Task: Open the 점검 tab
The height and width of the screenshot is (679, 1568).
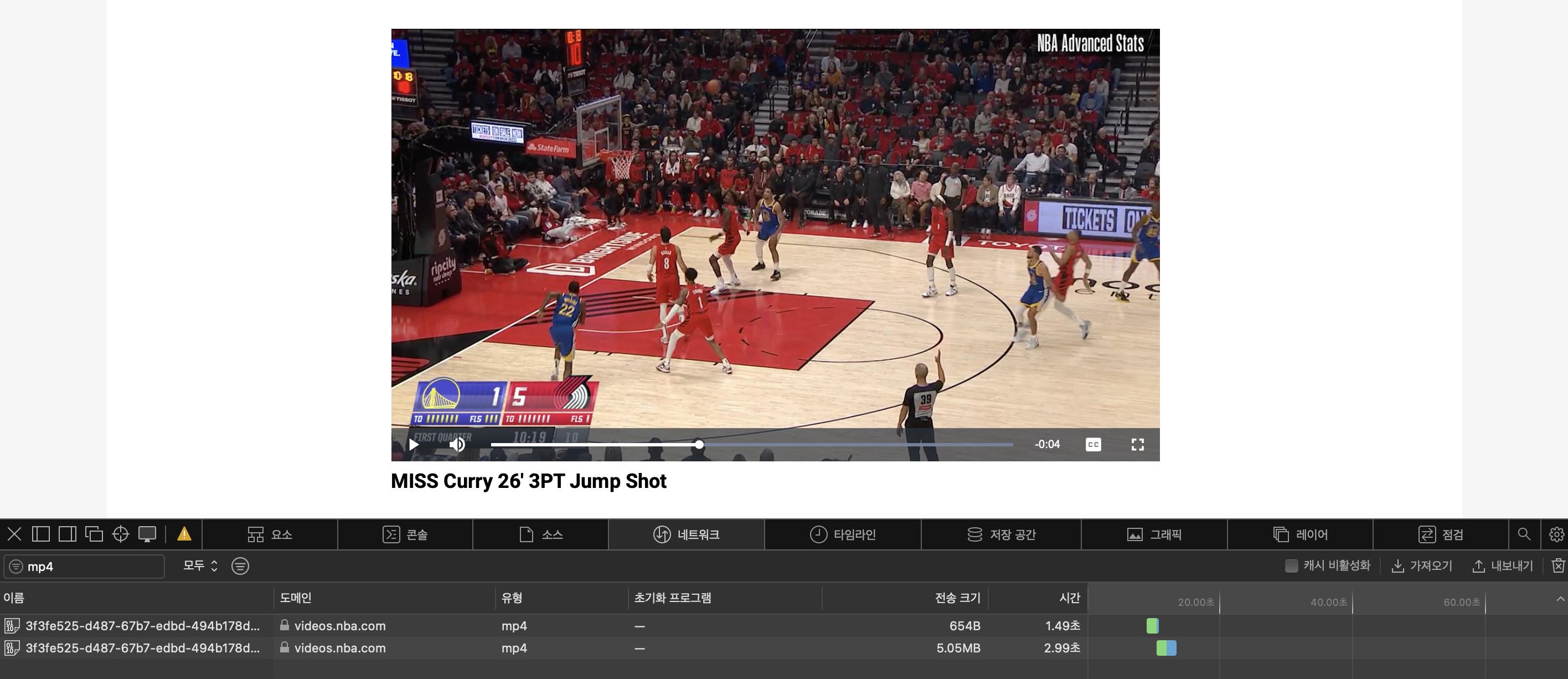Action: (x=1440, y=534)
